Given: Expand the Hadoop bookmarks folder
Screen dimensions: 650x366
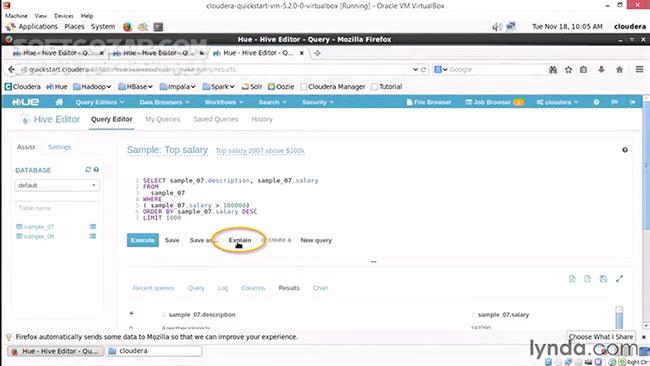Looking at the screenshot, I should coord(92,87).
